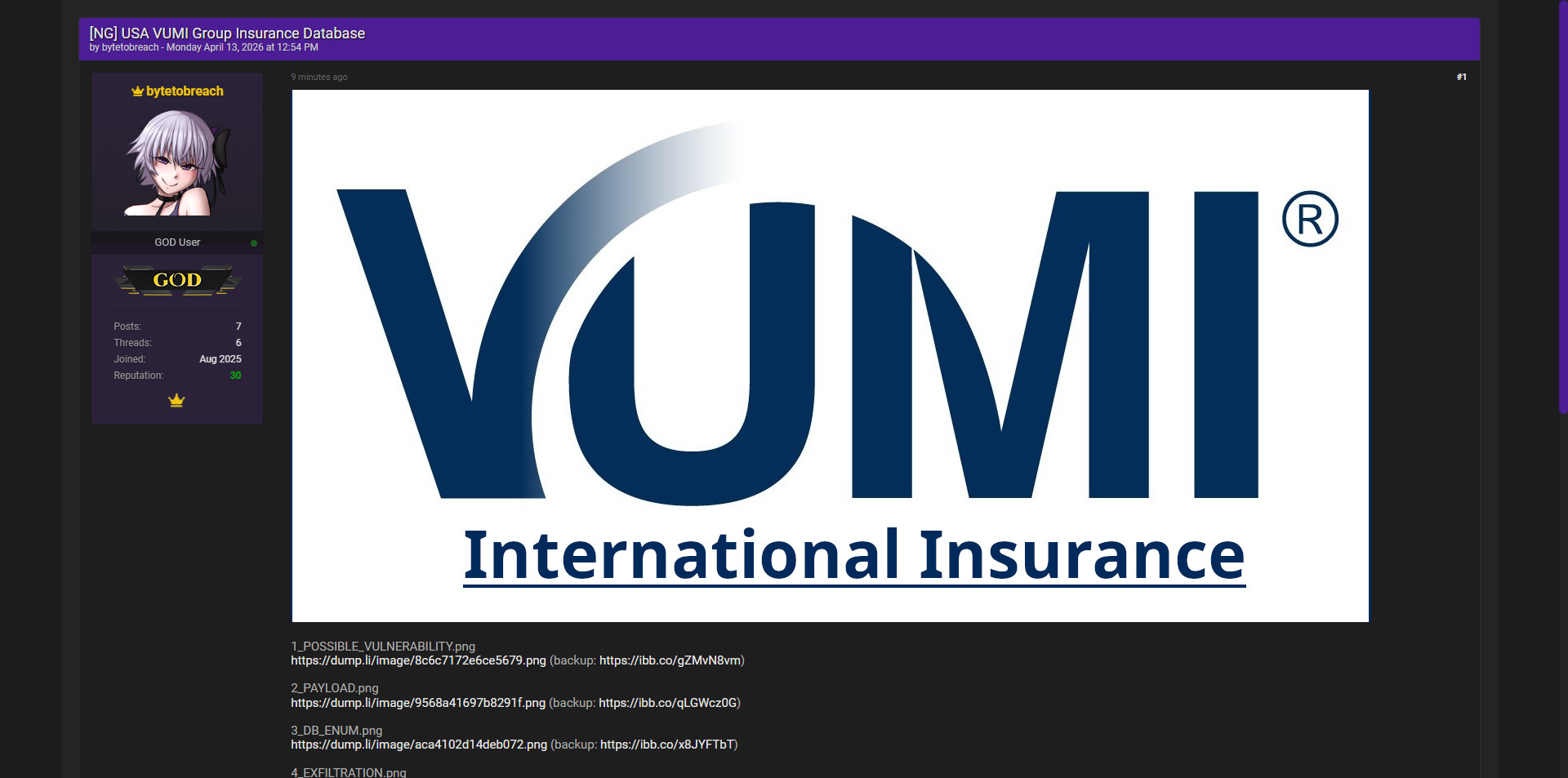This screenshot has width=1568, height=778.
Task: Open the bytetobreach anime avatar image
Action: tap(177, 162)
